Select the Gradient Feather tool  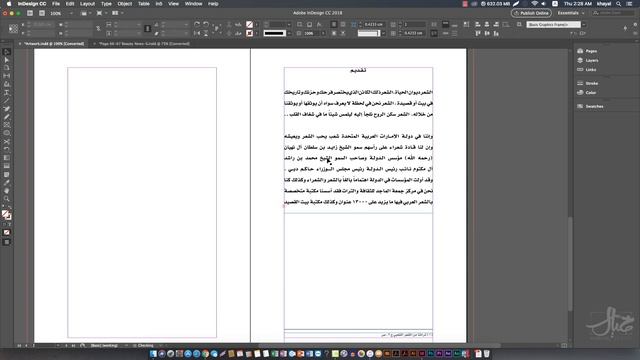pos(7,166)
